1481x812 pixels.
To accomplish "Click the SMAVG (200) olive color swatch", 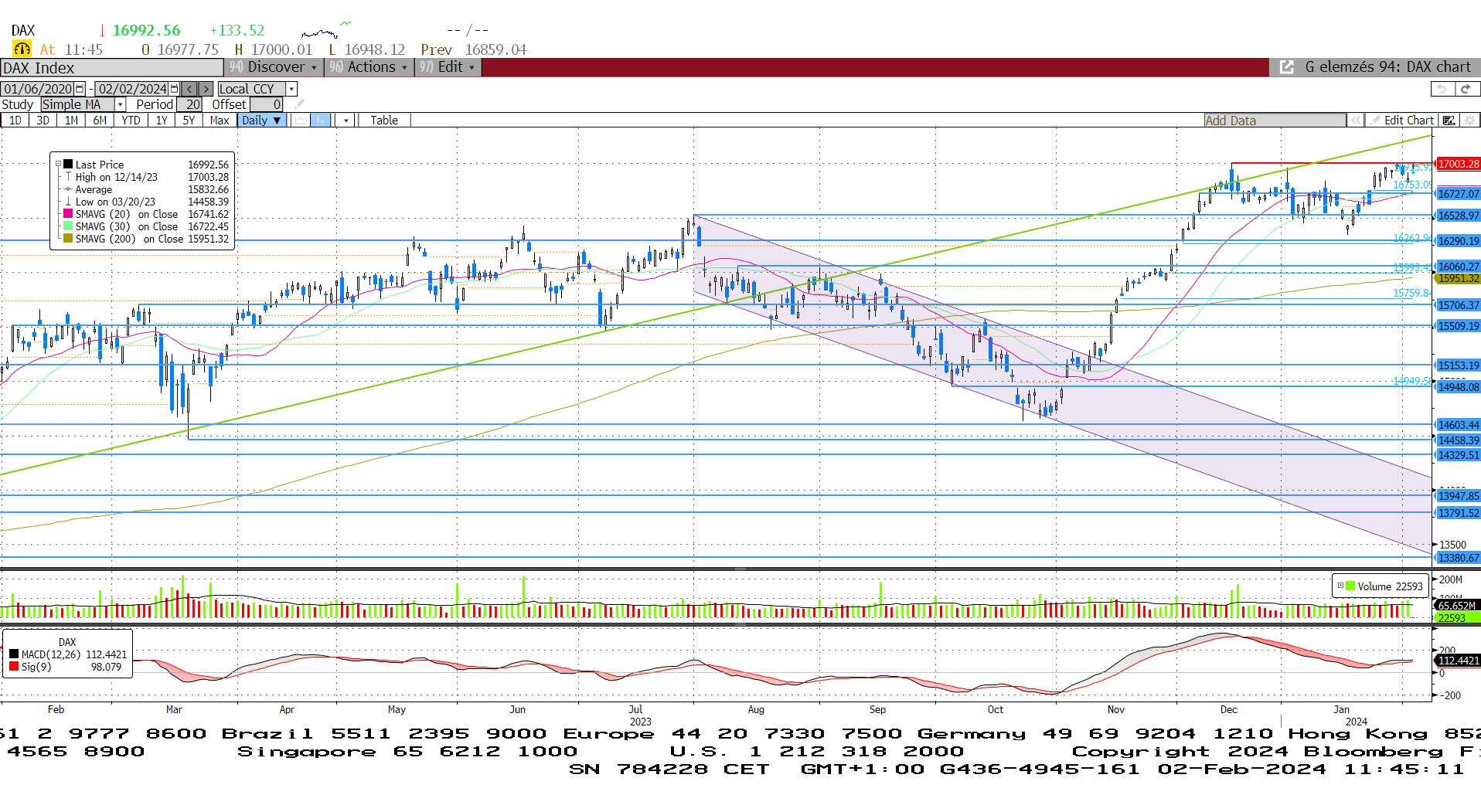I will tap(68, 239).
